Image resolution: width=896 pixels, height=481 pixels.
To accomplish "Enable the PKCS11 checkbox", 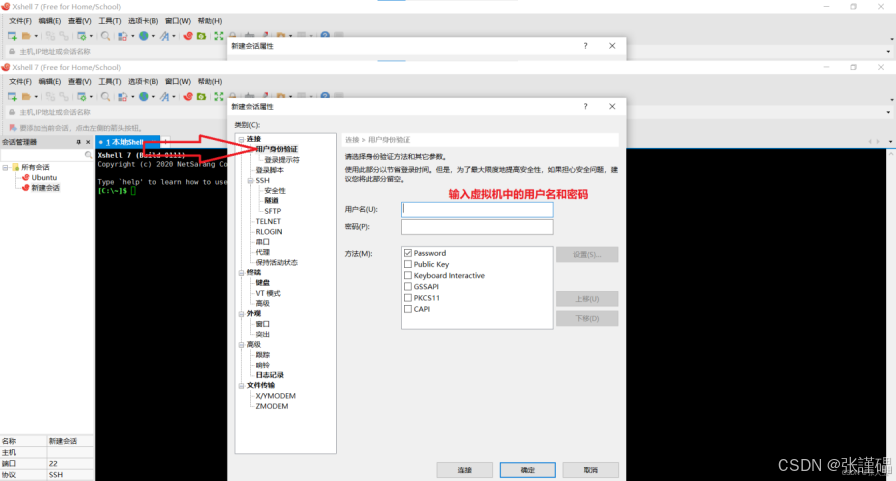I will click(408, 298).
